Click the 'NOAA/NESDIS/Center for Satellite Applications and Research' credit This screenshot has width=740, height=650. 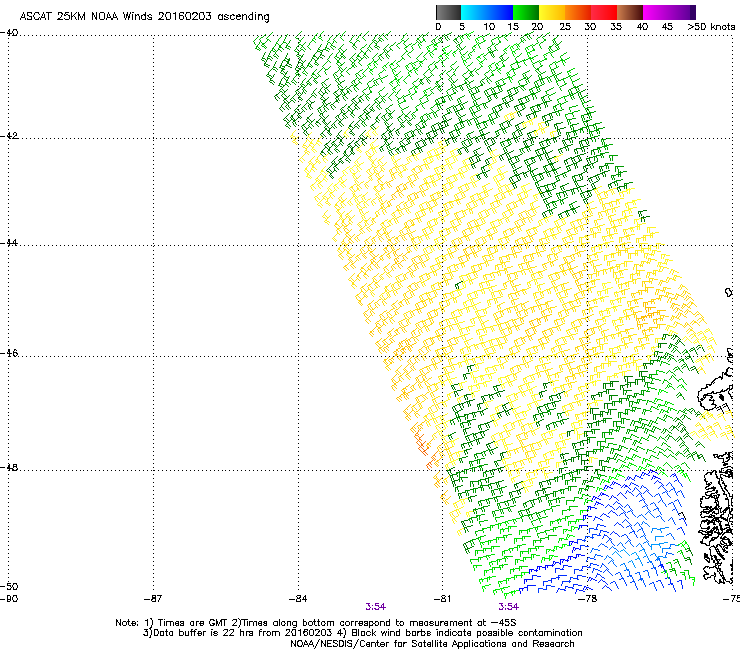432,644
